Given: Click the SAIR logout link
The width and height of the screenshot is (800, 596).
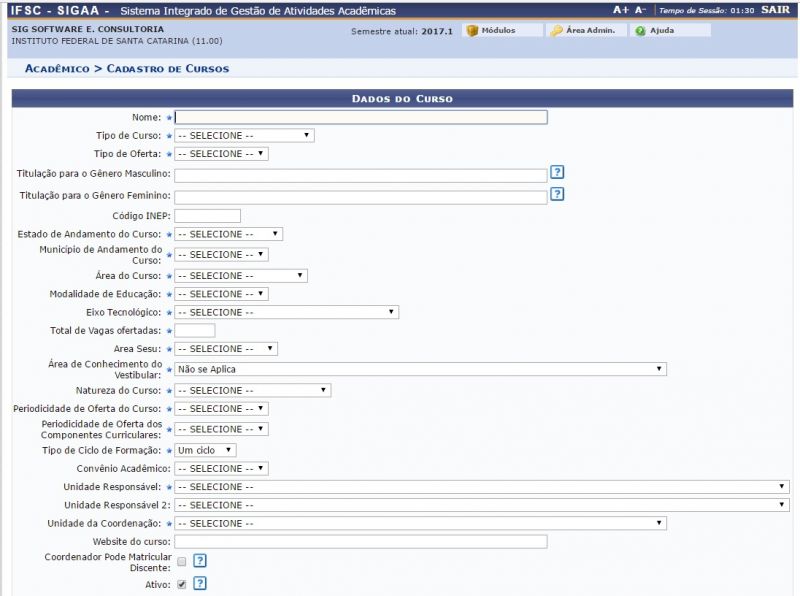Looking at the screenshot, I should pos(774,10).
